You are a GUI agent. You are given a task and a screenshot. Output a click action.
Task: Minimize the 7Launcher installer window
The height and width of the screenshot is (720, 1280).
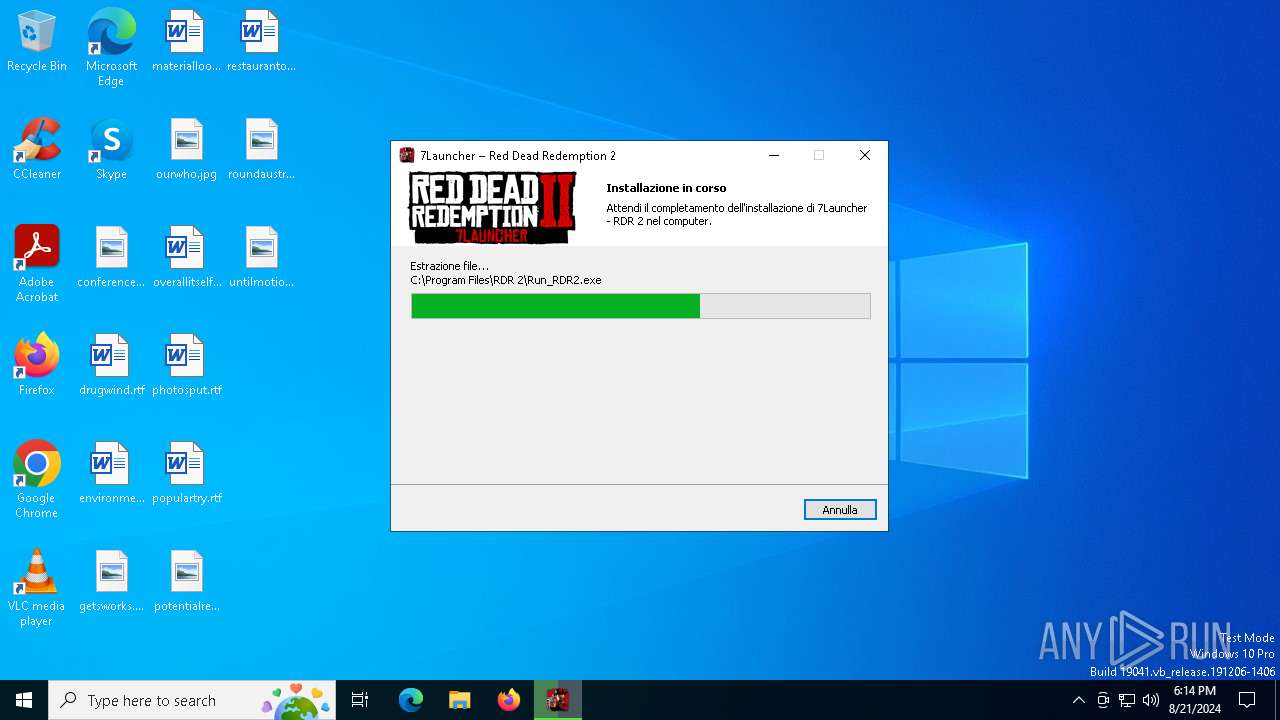pos(774,155)
